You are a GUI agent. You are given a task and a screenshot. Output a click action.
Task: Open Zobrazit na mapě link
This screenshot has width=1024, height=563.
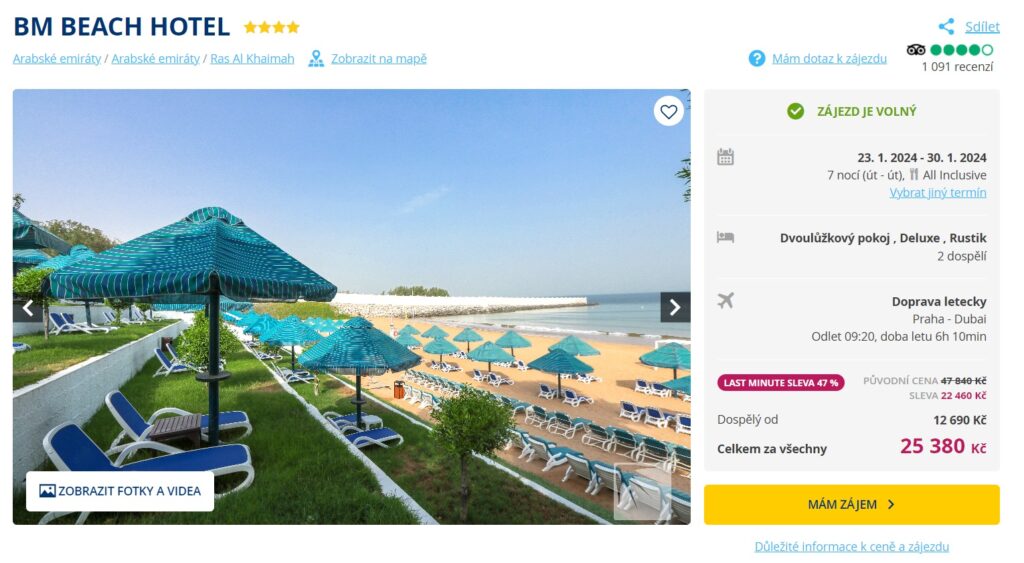point(379,59)
